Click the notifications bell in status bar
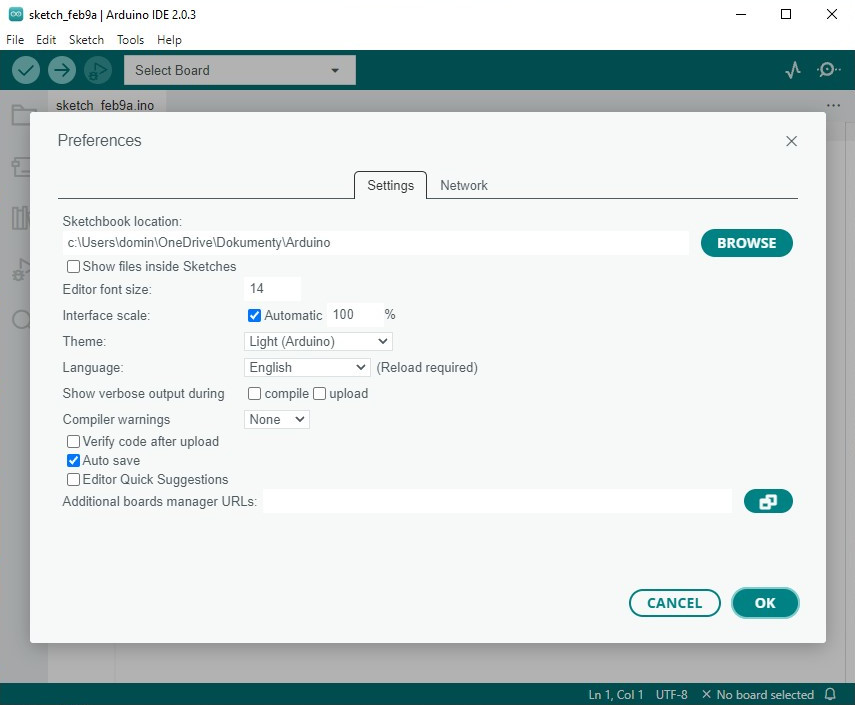855x705 pixels. click(x=830, y=694)
